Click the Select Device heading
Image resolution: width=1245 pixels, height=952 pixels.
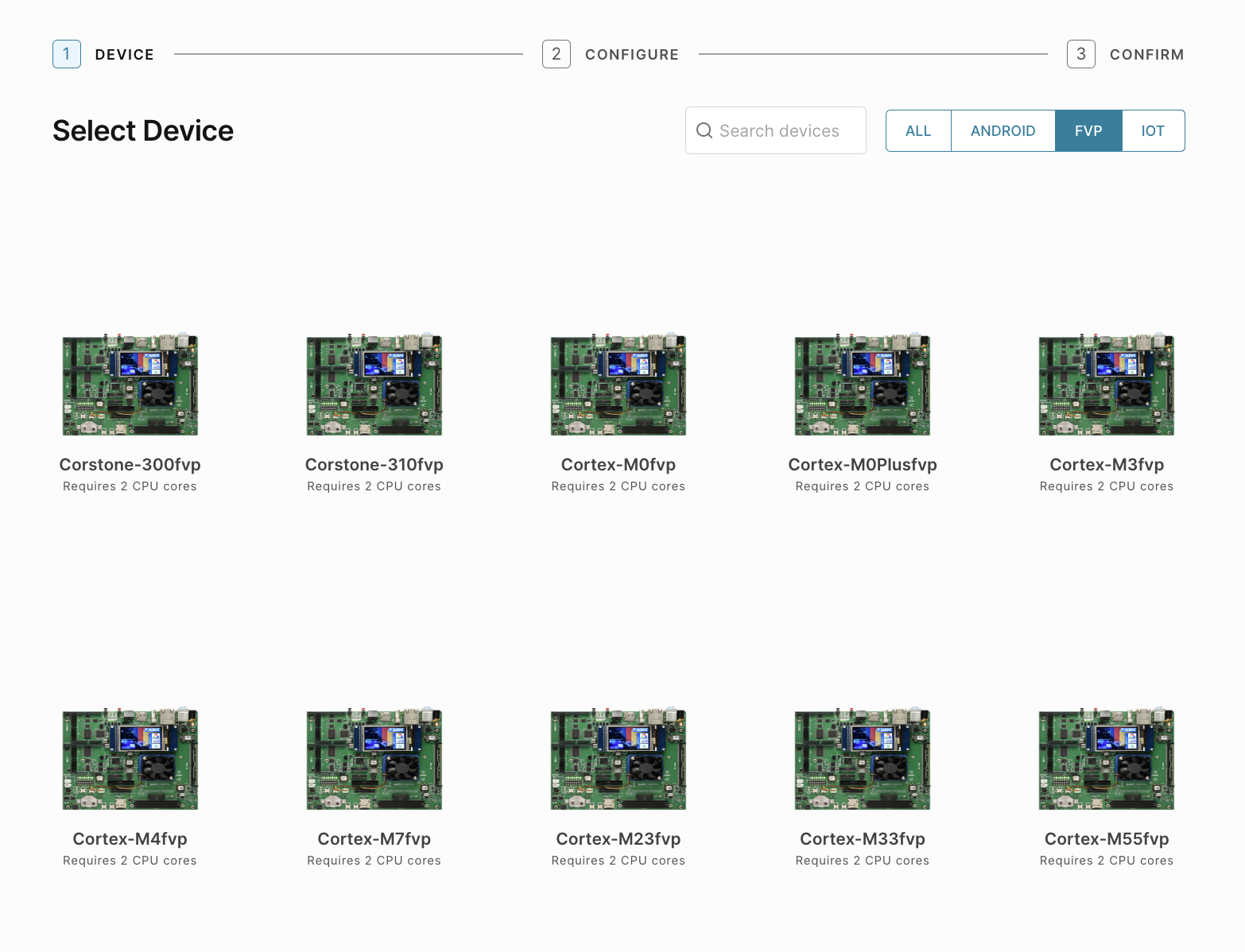143,131
